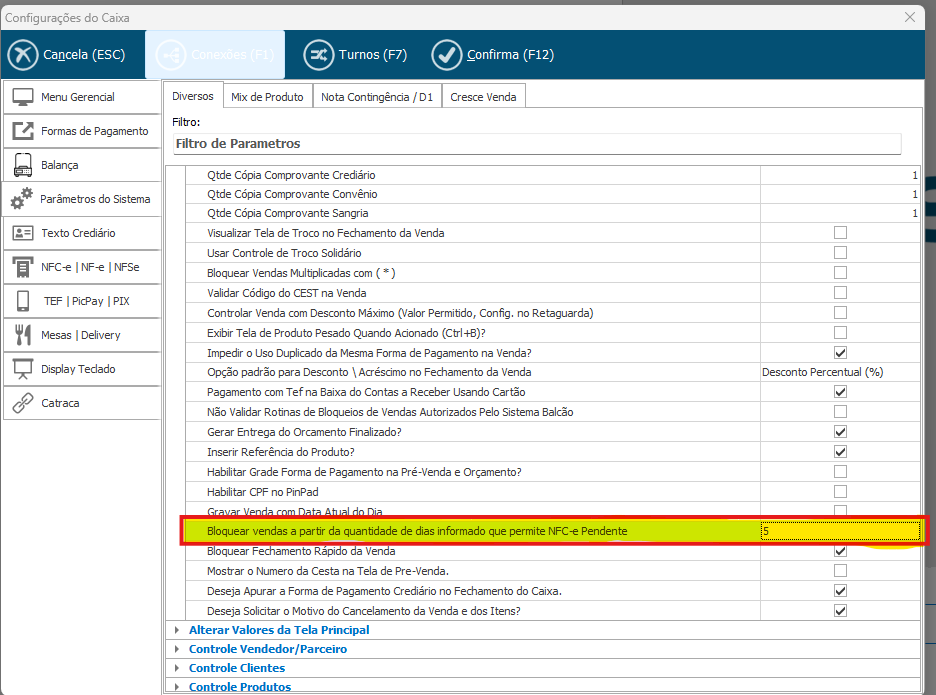Screen dimensions: 936x695
Task: Click the Cancela (ESC) X icon
Action: 23,54
